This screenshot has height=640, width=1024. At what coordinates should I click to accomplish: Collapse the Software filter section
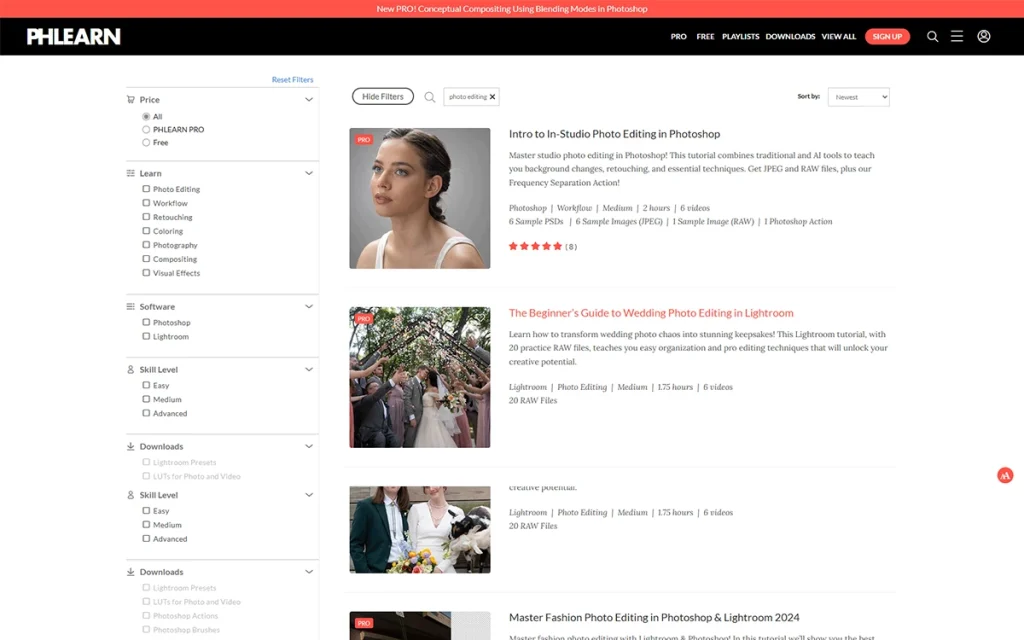coord(309,307)
